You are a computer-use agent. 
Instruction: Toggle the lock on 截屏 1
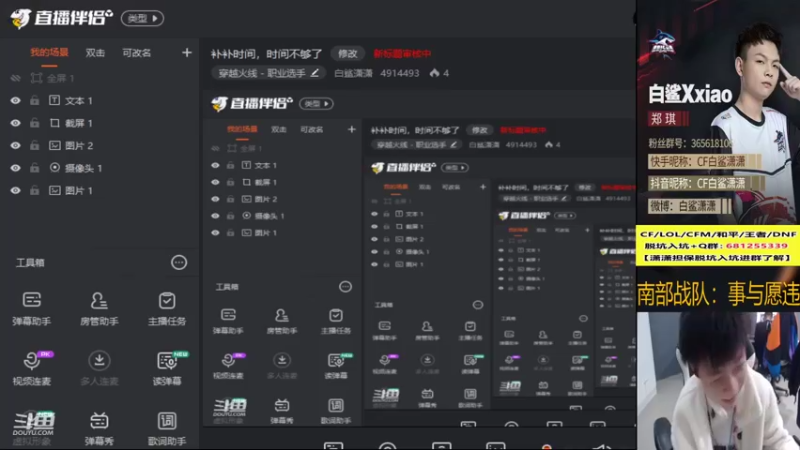(34, 123)
